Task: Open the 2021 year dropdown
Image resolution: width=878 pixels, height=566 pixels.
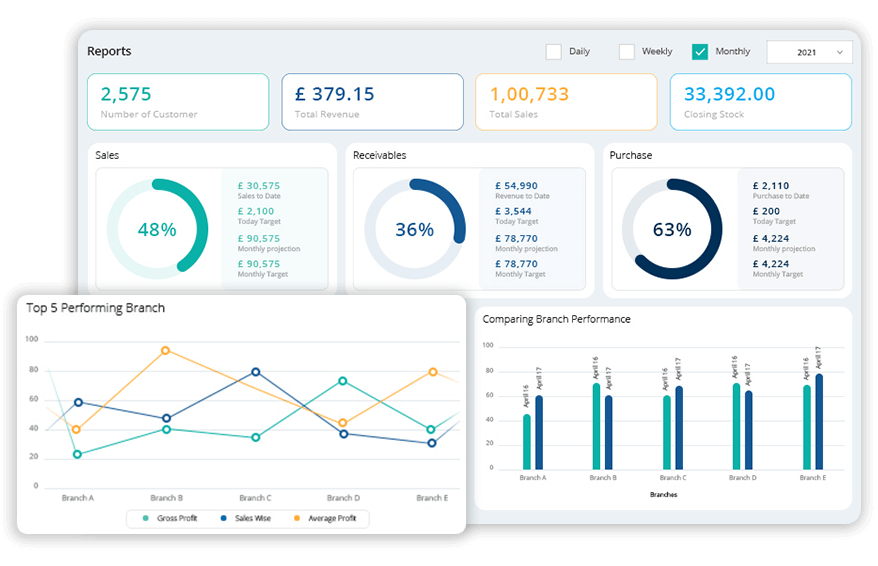Action: (x=809, y=52)
